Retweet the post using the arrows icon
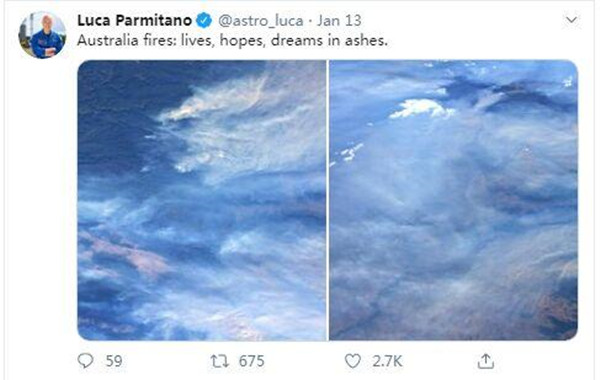The image size is (600, 380). point(220,361)
